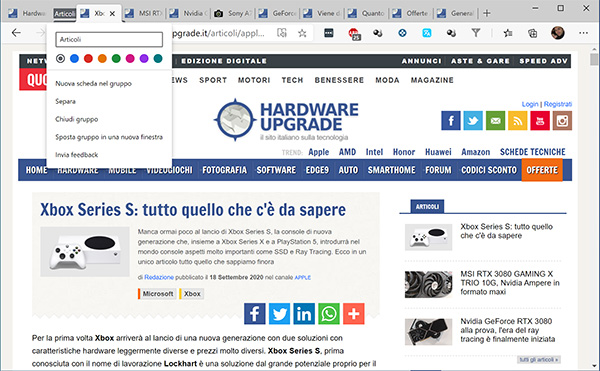
Task: Open the Instagram icon in header
Action: click(562, 121)
